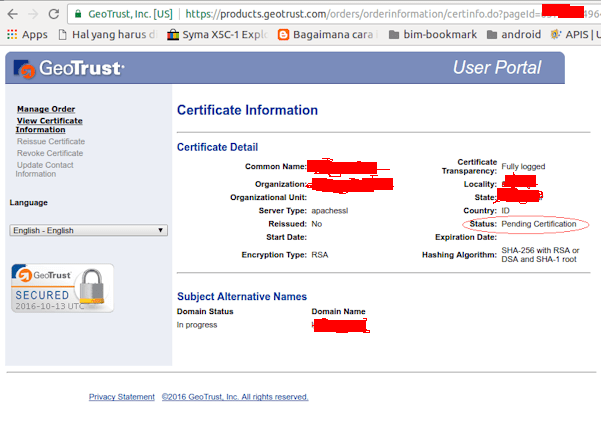Click the 'Domain Name' column header
Image resolution: width=601 pixels, height=421 pixels.
pyautogui.click(x=338, y=311)
